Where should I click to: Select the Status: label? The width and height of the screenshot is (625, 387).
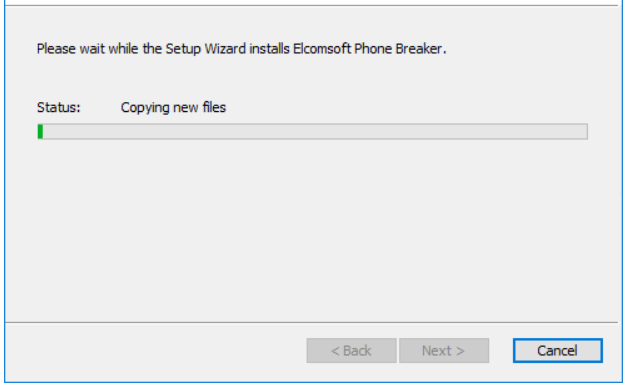click(x=59, y=108)
